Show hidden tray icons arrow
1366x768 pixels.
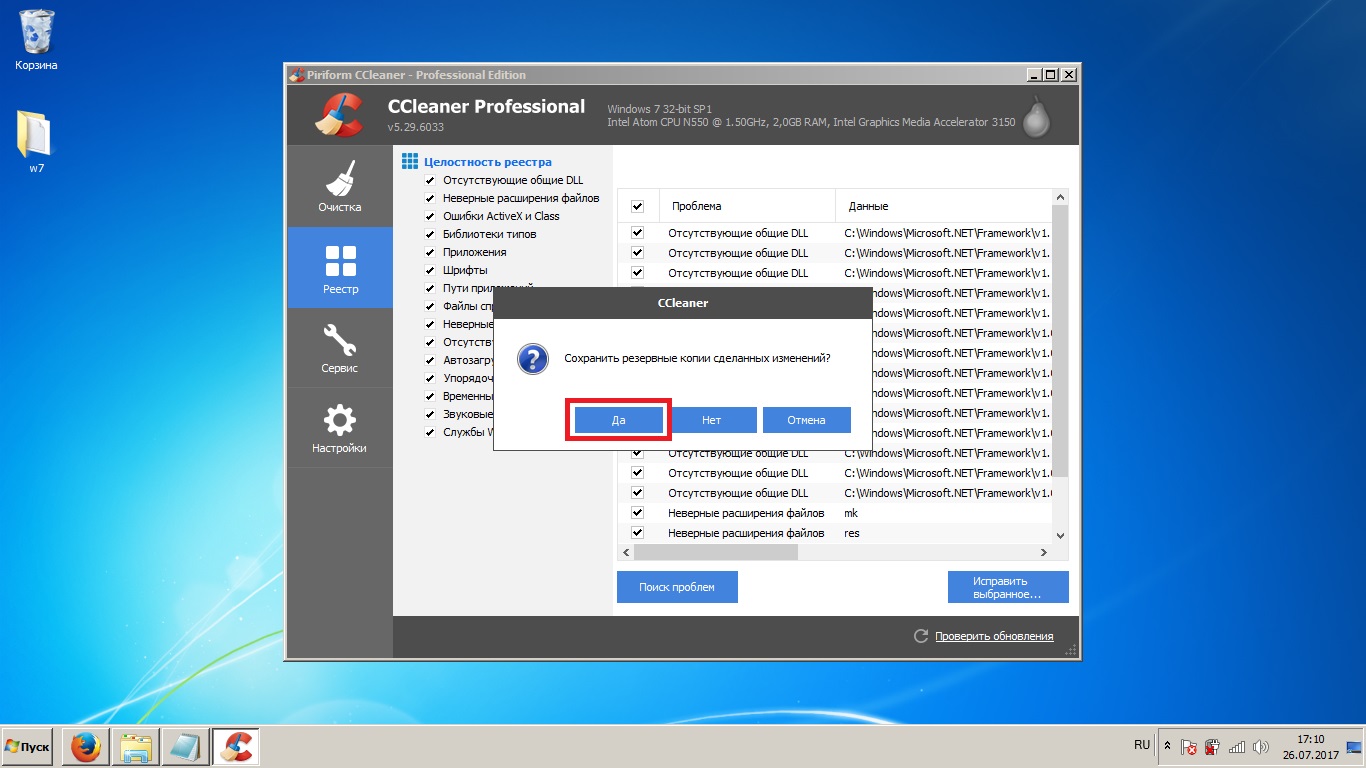(x=1167, y=746)
